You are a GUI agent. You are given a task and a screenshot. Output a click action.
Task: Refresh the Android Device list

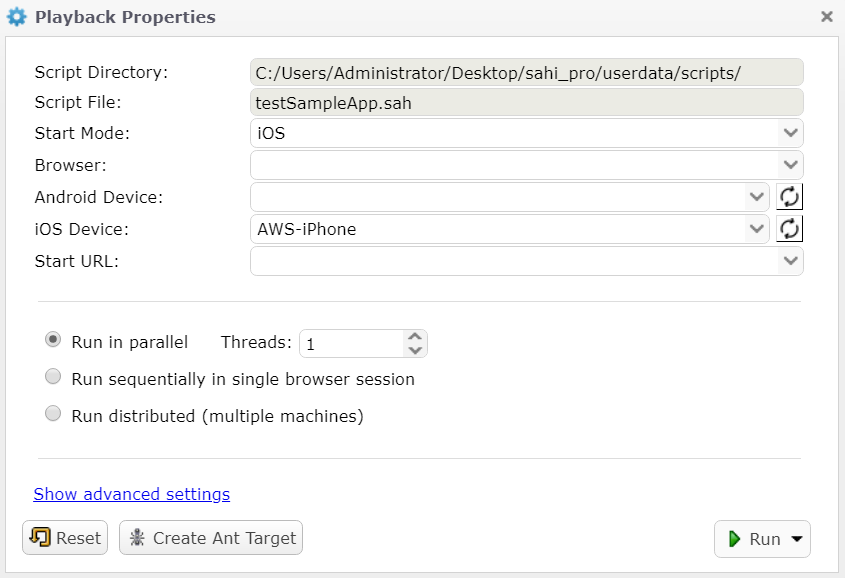pos(790,197)
